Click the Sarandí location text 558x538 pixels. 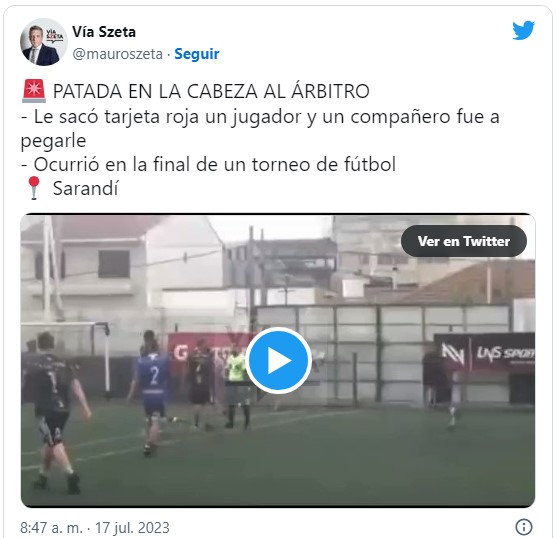(x=85, y=188)
